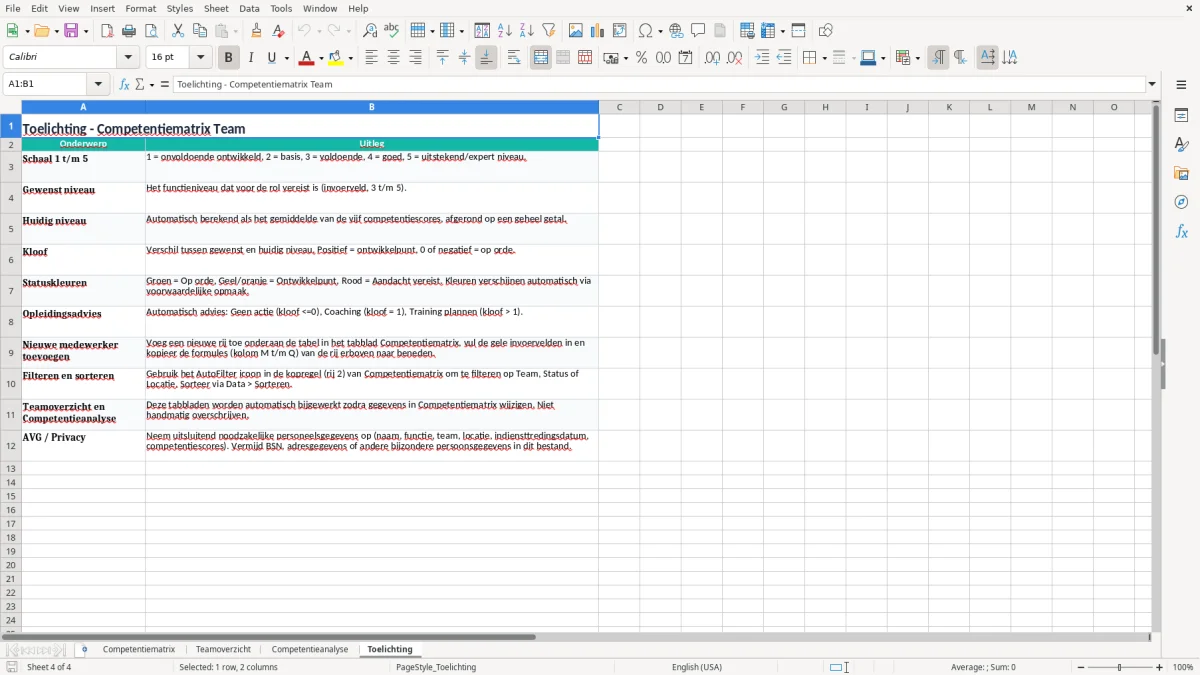Format as percent with the % icon
Screen dimensions: 1200x675
[x=641, y=58]
